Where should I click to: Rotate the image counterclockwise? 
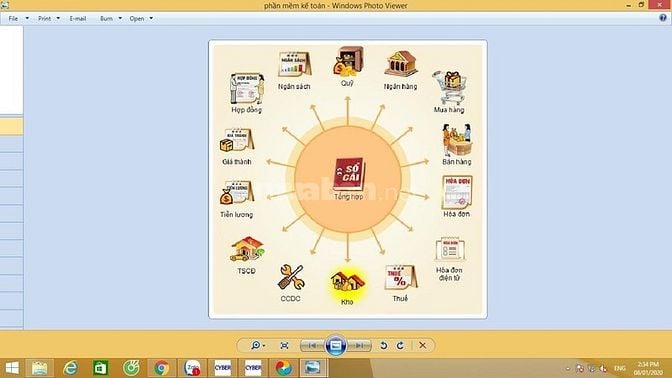coord(384,345)
